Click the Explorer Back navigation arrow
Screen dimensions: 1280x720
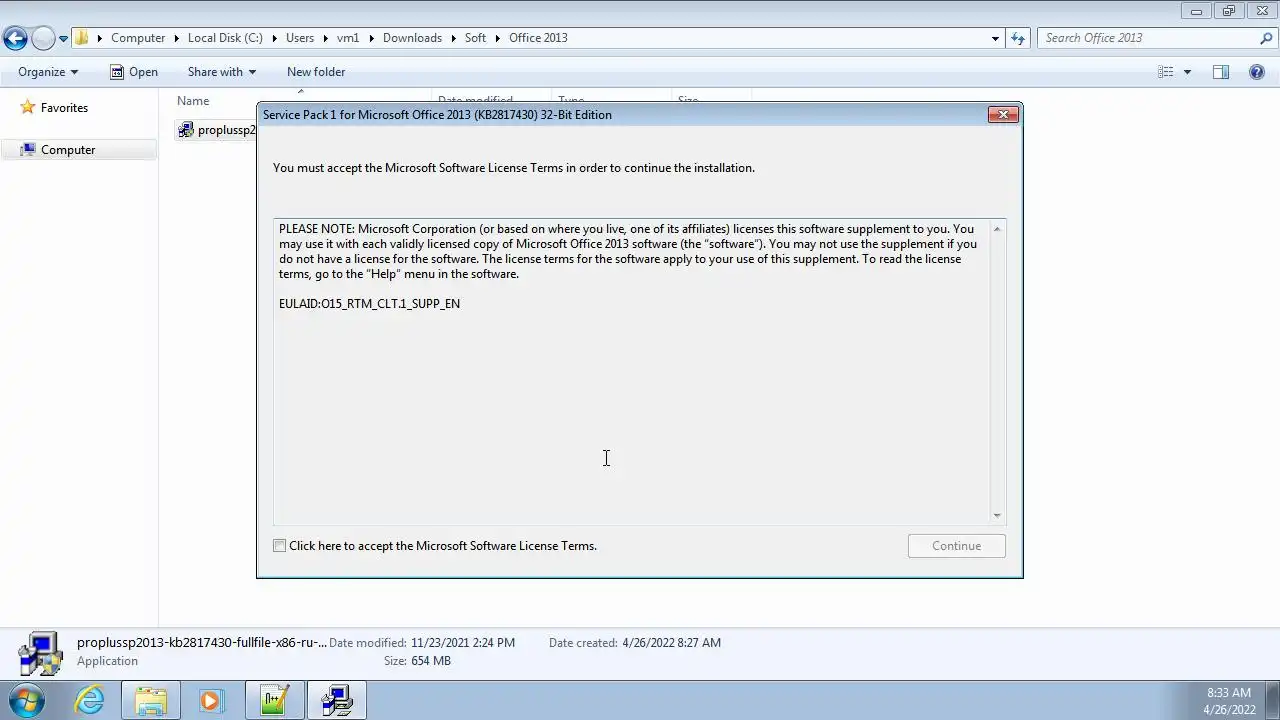[x=15, y=38]
